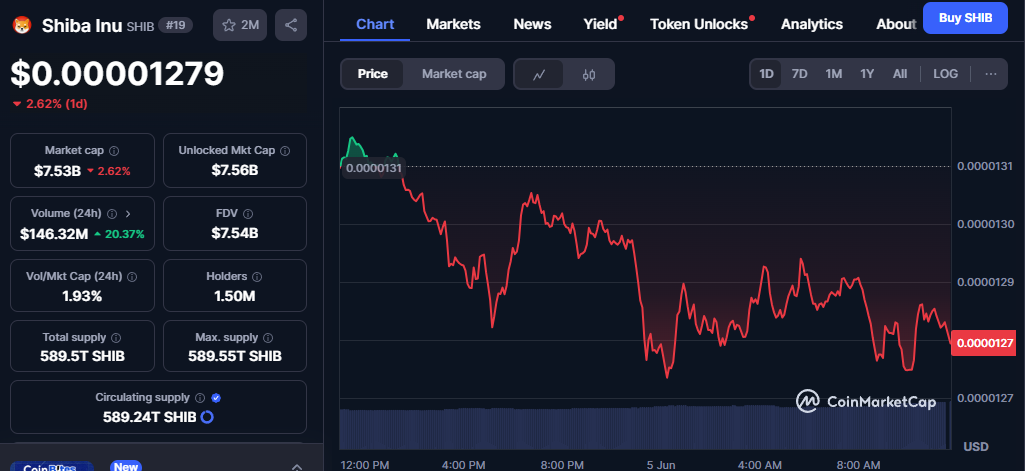Click the $7.56B unlocked market cap value

pyautogui.click(x=235, y=171)
